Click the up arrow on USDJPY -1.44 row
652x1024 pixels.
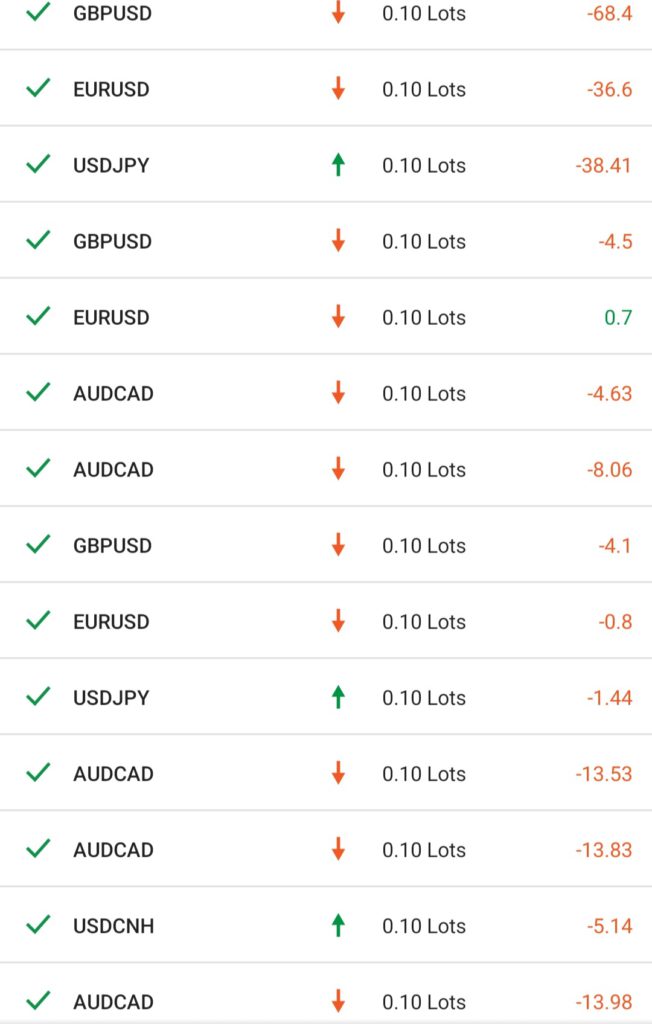pos(338,697)
